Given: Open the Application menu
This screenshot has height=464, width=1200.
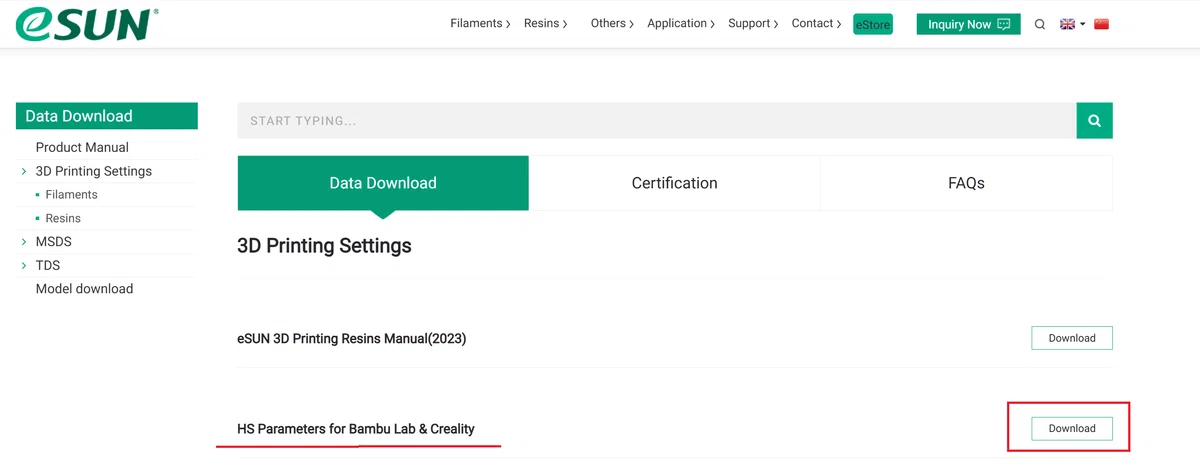Looking at the screenshot, I should click(x=680, y=23).
